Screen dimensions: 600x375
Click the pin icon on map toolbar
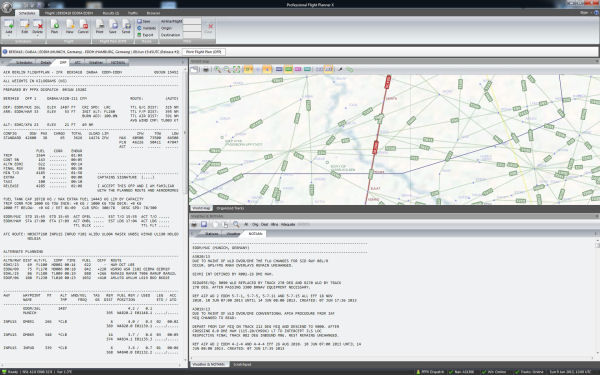tap(340, 69)
